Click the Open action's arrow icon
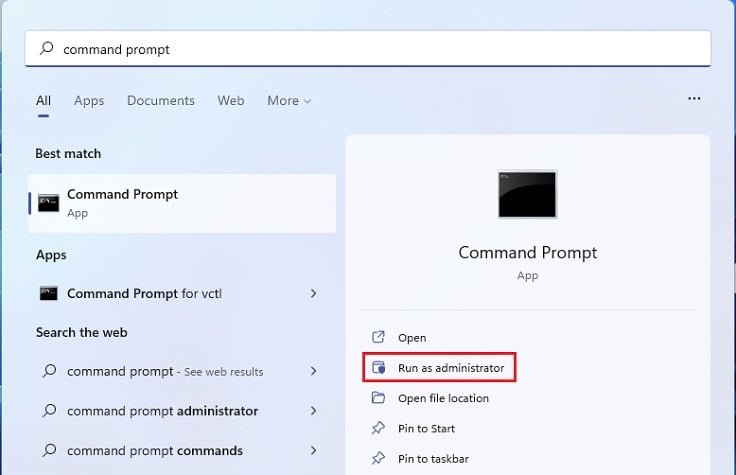Image resolution: width=736 pixels, height=475 pixels. point(378,337)
